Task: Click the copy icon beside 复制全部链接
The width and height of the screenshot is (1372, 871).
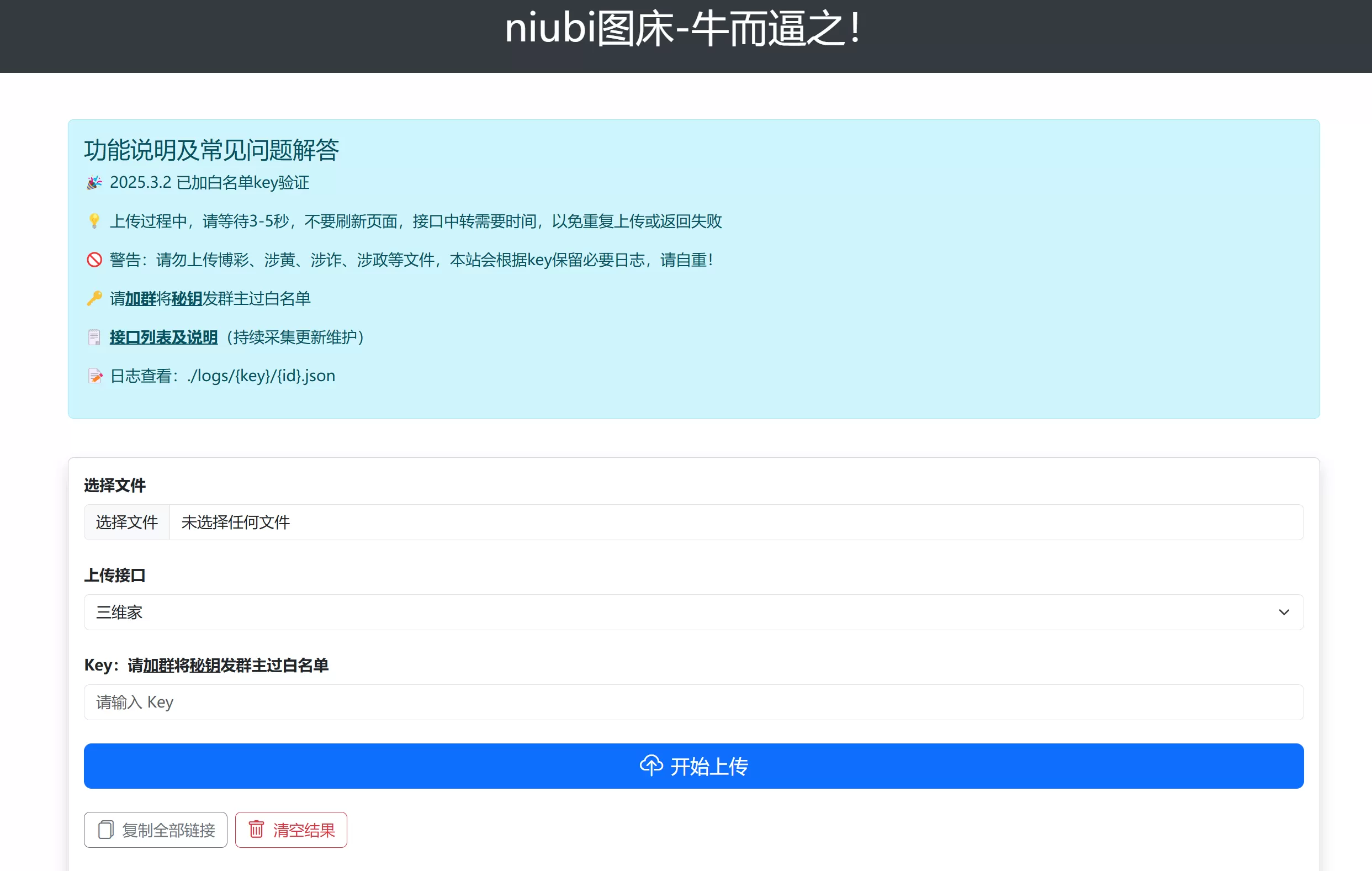Action: 105,830
